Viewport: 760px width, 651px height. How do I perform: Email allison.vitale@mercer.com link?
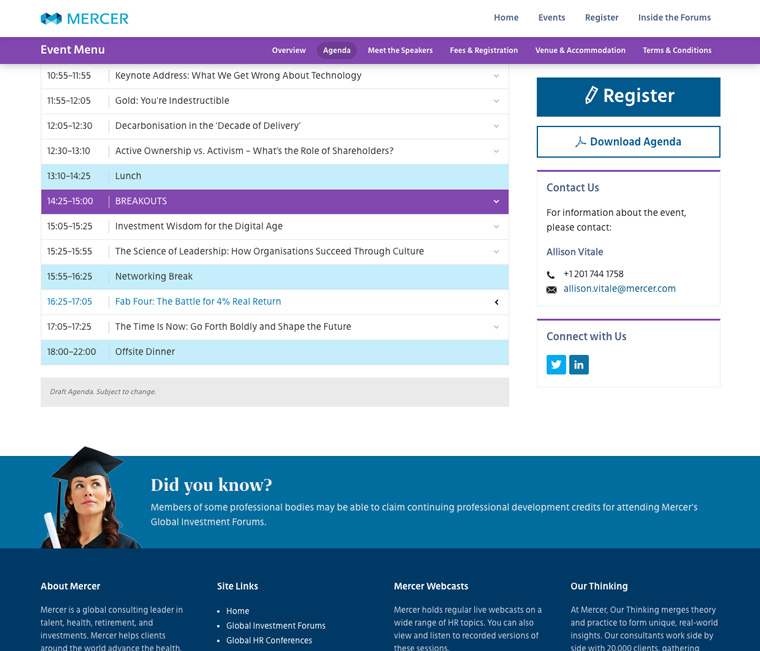coord(619,288)
